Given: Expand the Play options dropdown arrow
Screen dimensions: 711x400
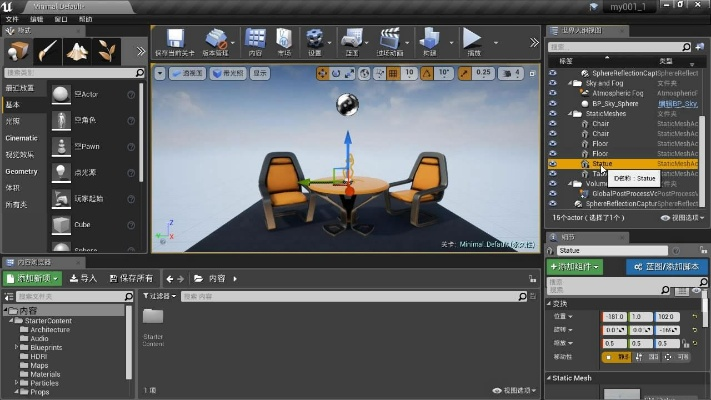Looking at the screenshot, I should click(493, 41).
